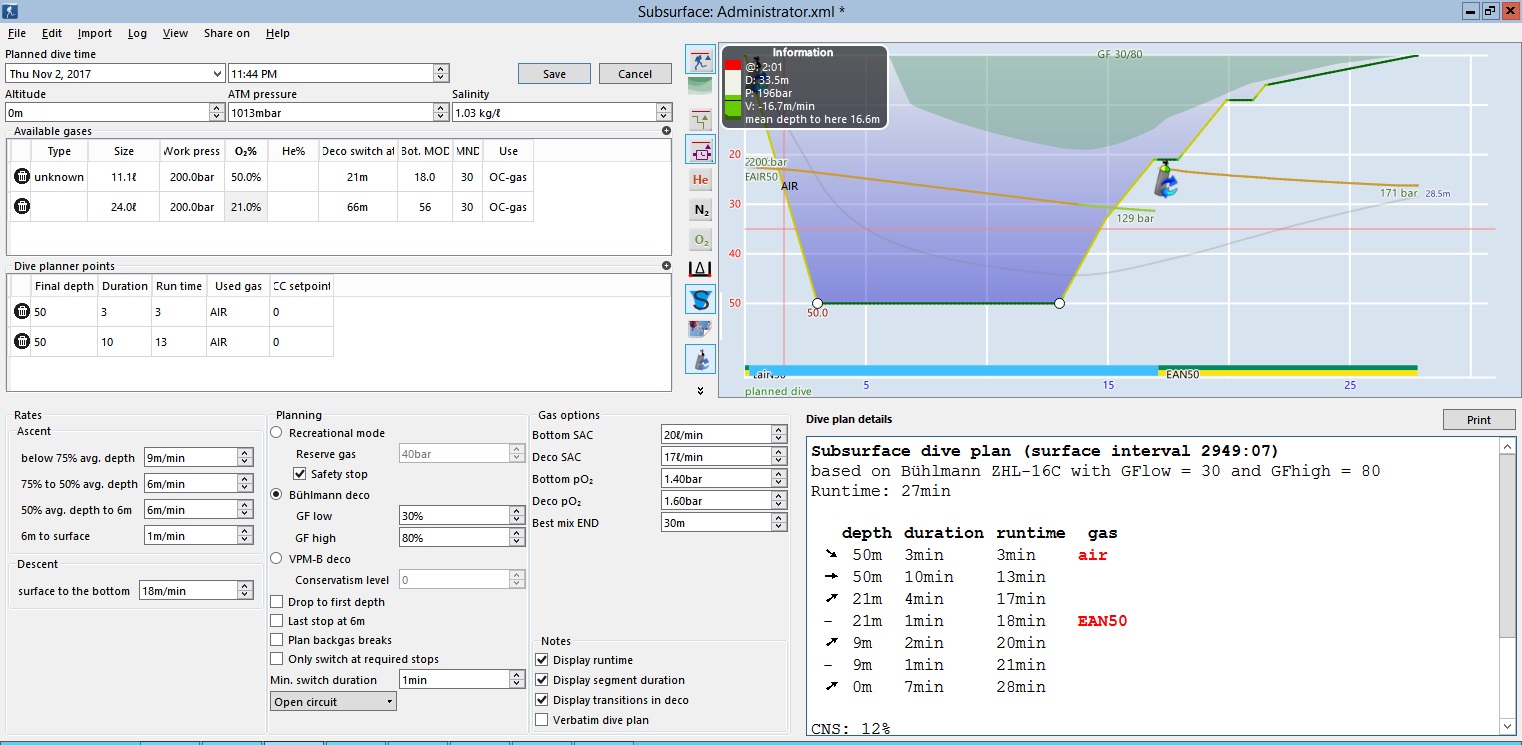Screen dimensions: 1522x745
Task: Show more profile toolbar icons
Action: [x=700, y=390]
